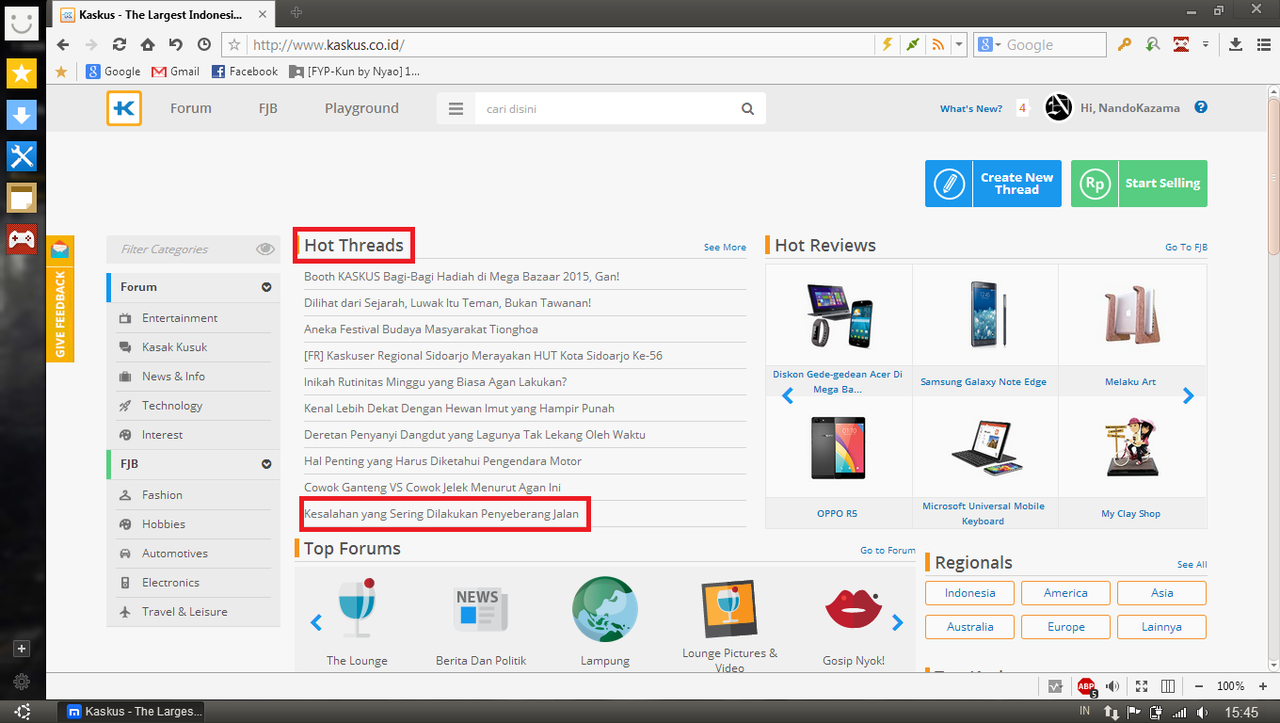Open Facebook bookmark in bookmarks bar

point(244,71)
